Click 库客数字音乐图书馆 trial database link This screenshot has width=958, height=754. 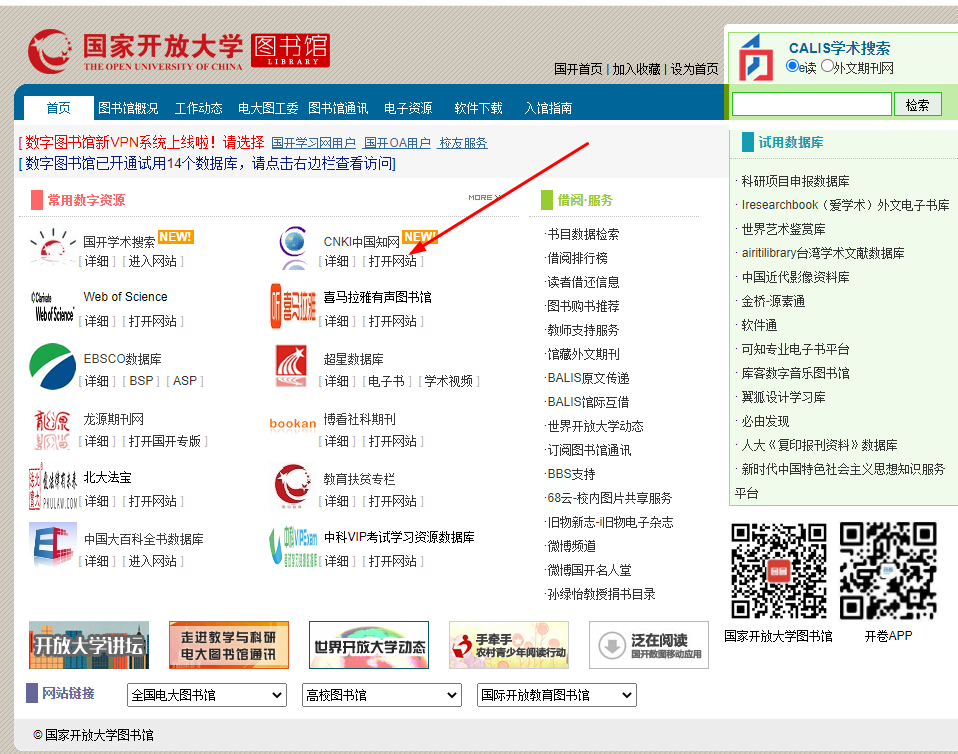click(795, 373)
